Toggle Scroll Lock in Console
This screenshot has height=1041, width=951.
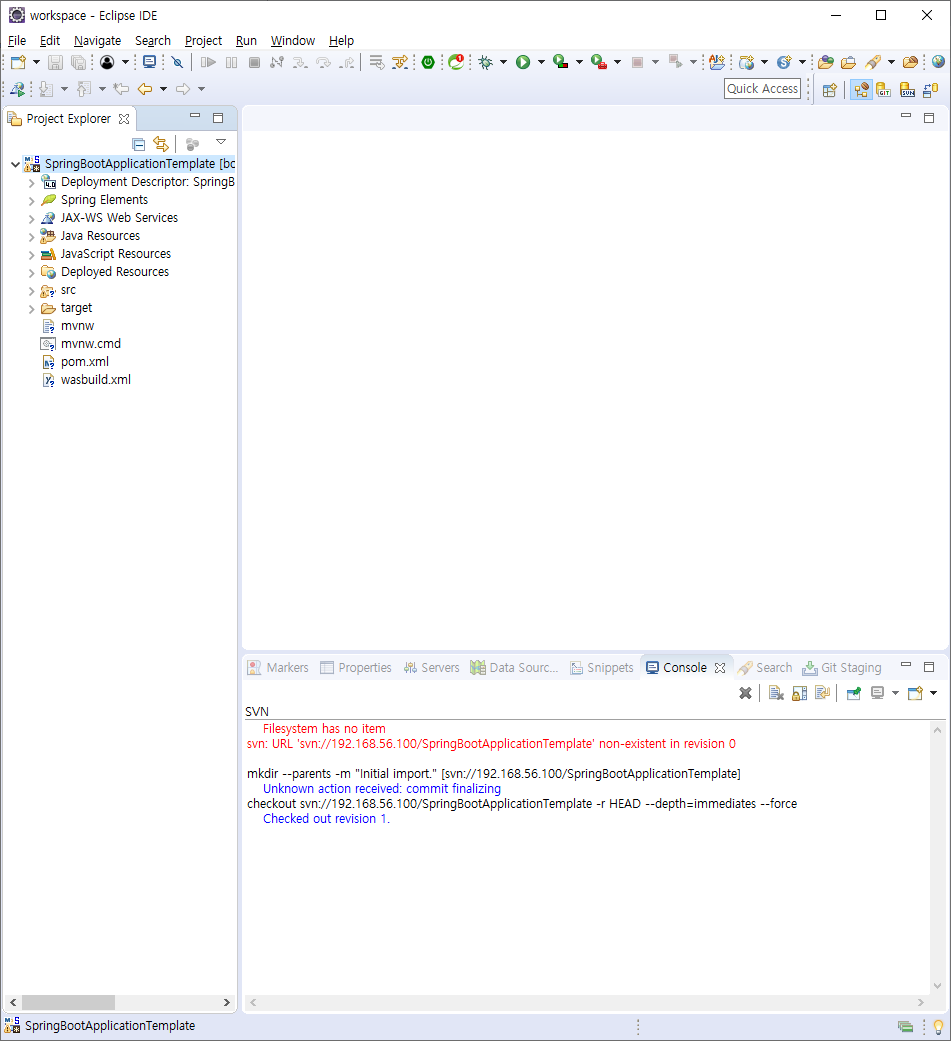point(800,693)
